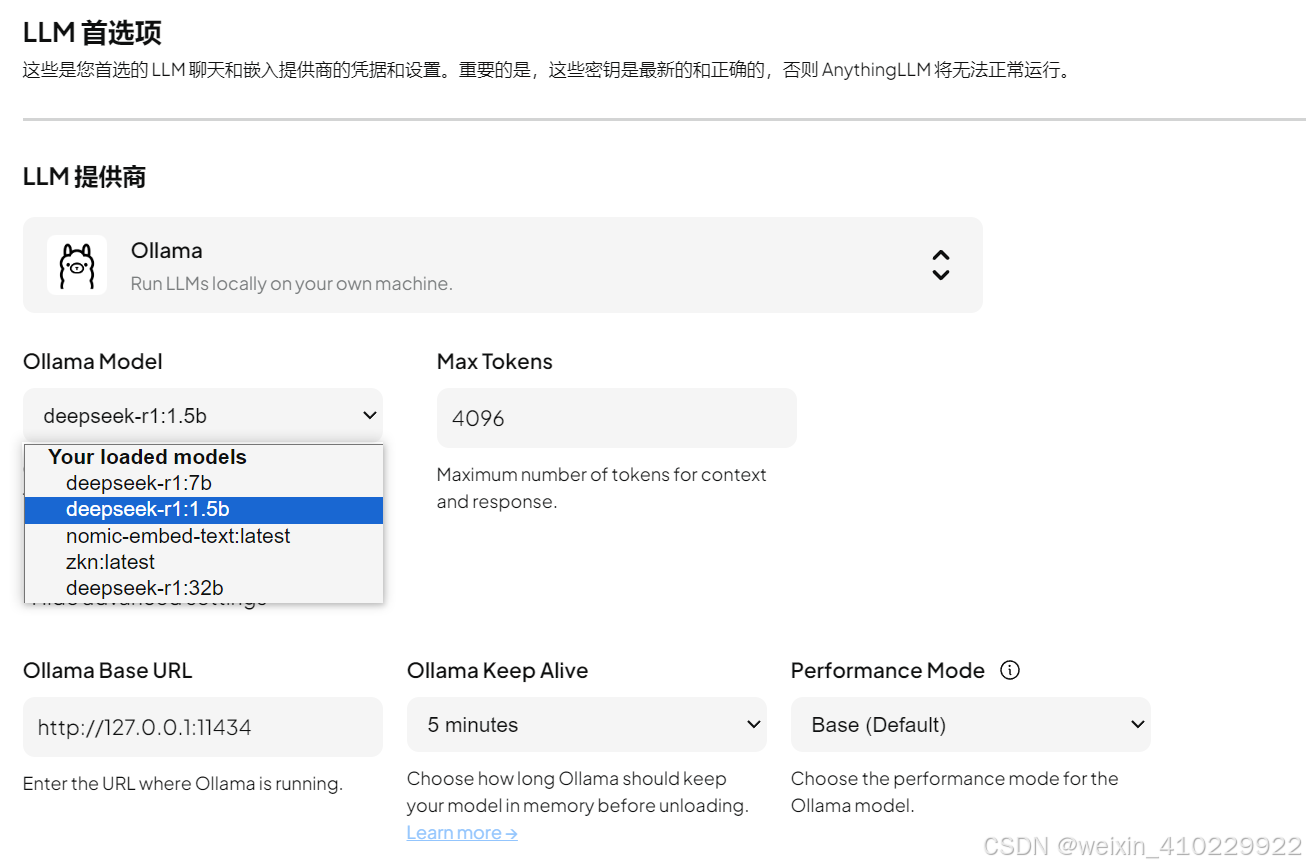Image resolution: width=1306 pixels, height=868 pixels.
Task: Click the 'Ollama Keep Alive' label
Action: click(497, 671)
